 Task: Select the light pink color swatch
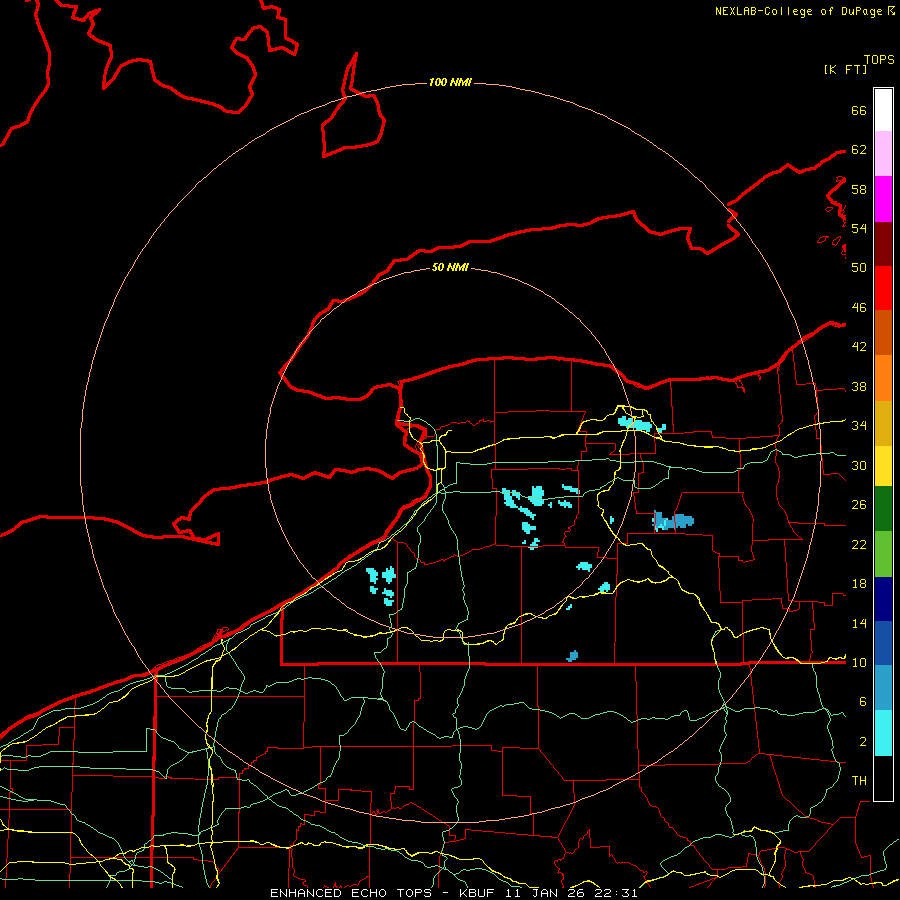coord(883,154)
